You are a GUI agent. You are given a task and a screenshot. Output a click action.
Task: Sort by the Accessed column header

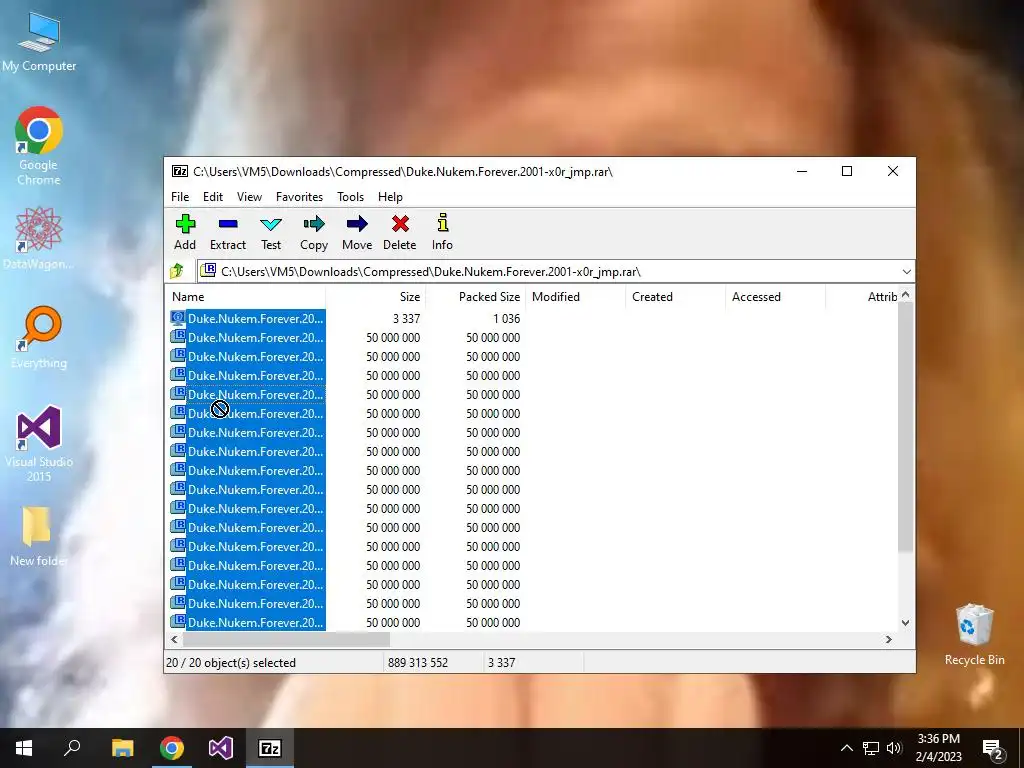click(x=775, y=296)
